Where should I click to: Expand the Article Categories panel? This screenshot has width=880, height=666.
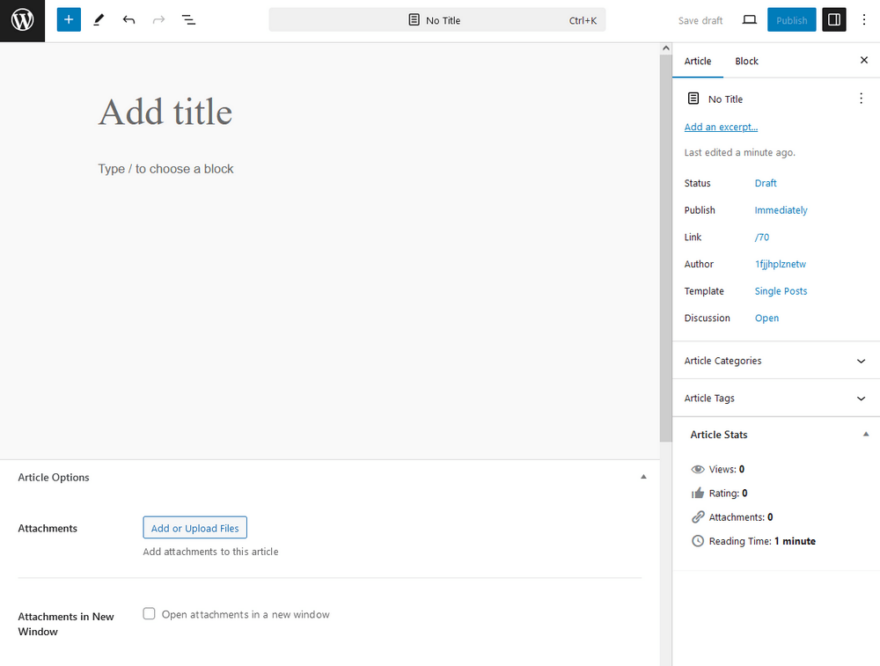(x=858, y=360)
